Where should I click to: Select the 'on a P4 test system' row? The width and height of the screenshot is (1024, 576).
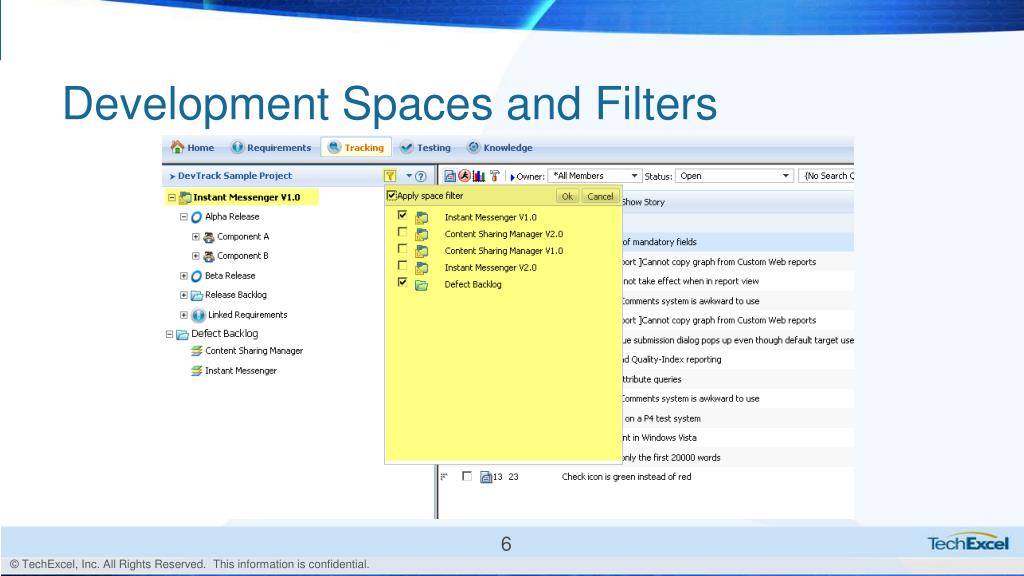pos(738,419)
